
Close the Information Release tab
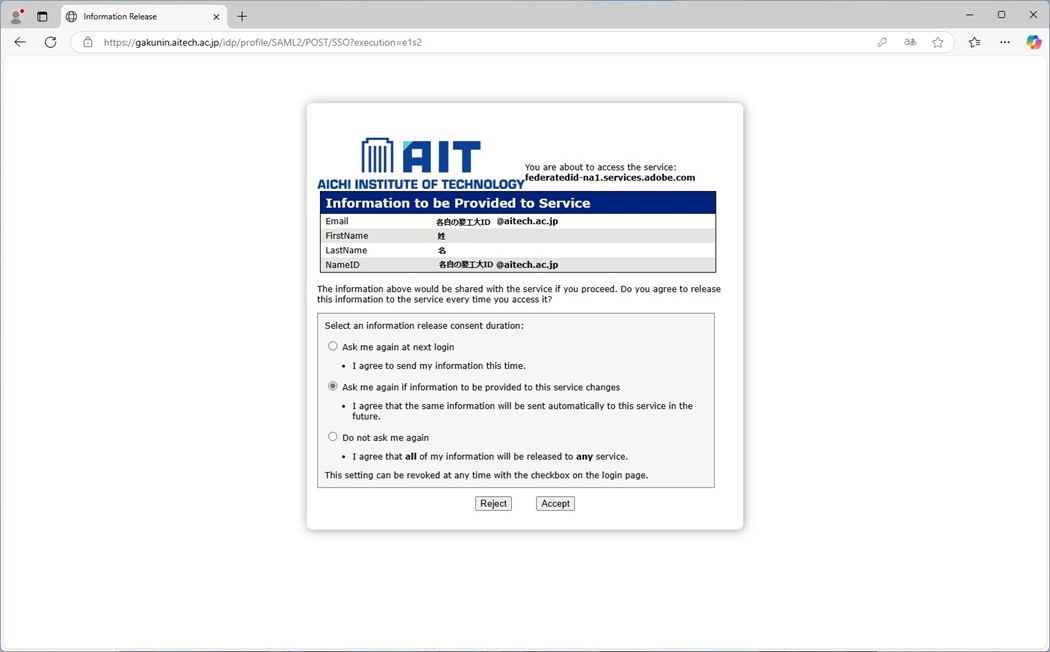(x=216, y=16)
